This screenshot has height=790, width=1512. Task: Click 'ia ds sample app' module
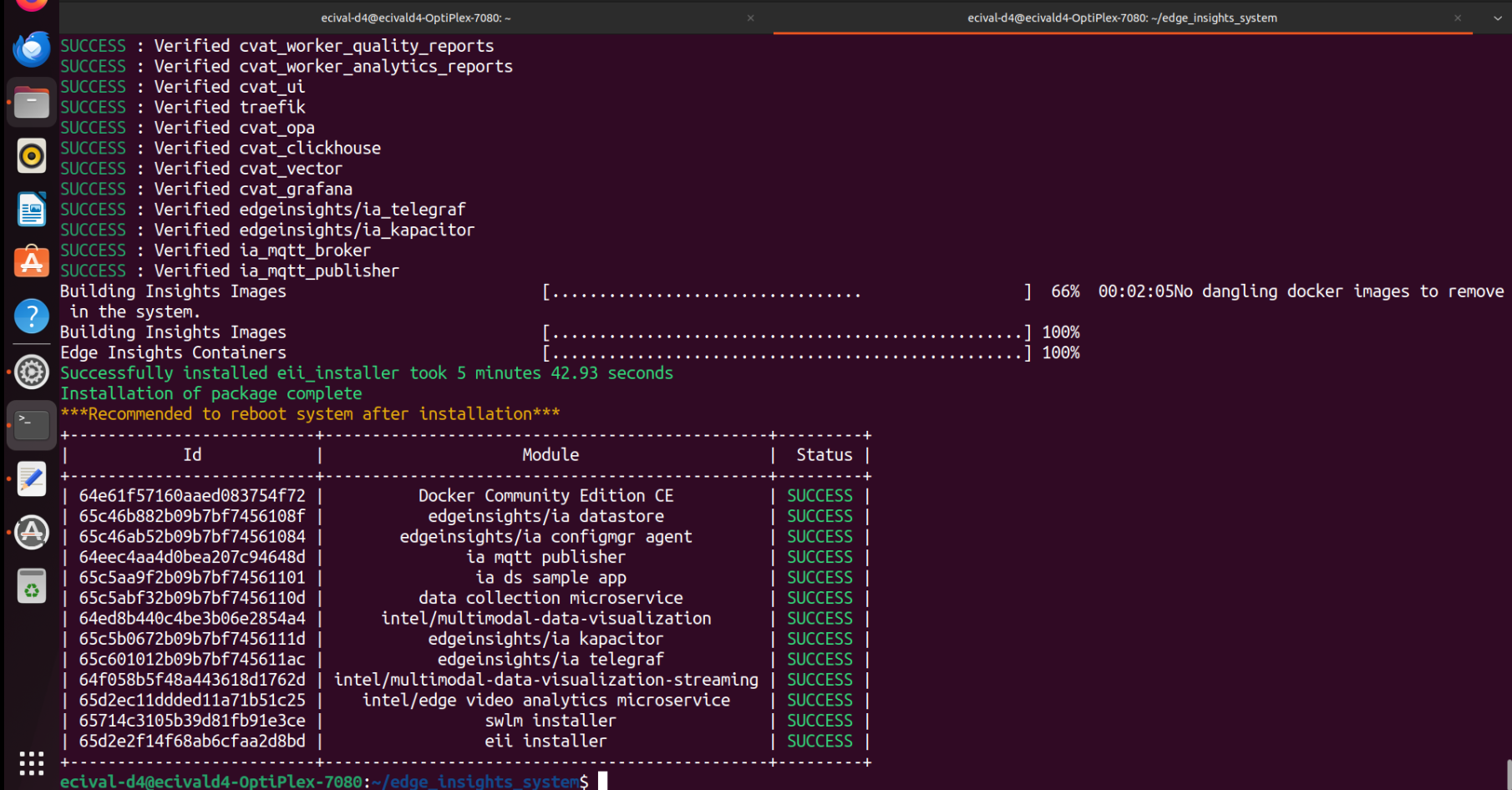point(551,578)
